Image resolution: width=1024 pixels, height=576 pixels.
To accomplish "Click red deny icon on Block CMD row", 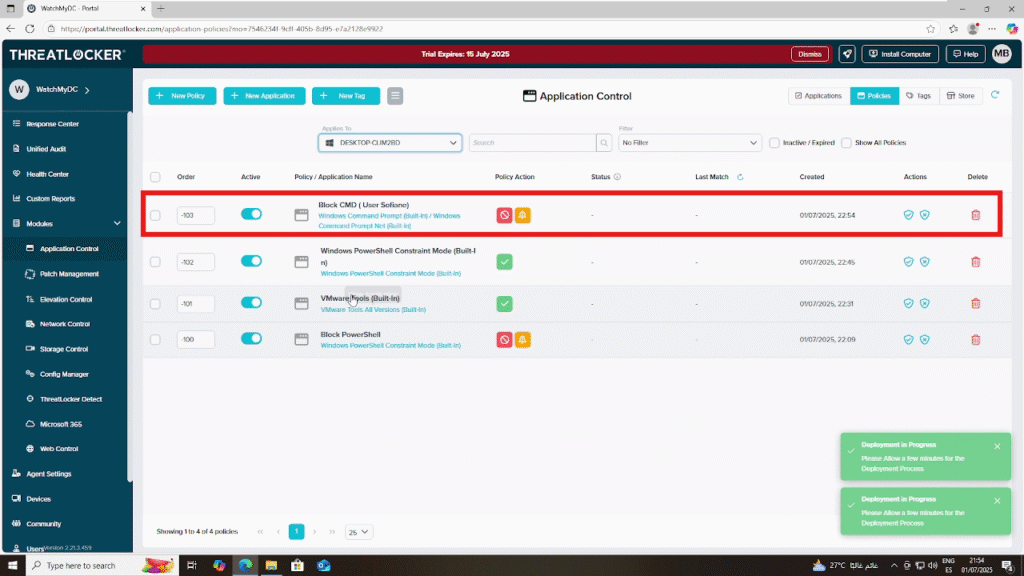I will pyautogui.click(x=504, y=215).
